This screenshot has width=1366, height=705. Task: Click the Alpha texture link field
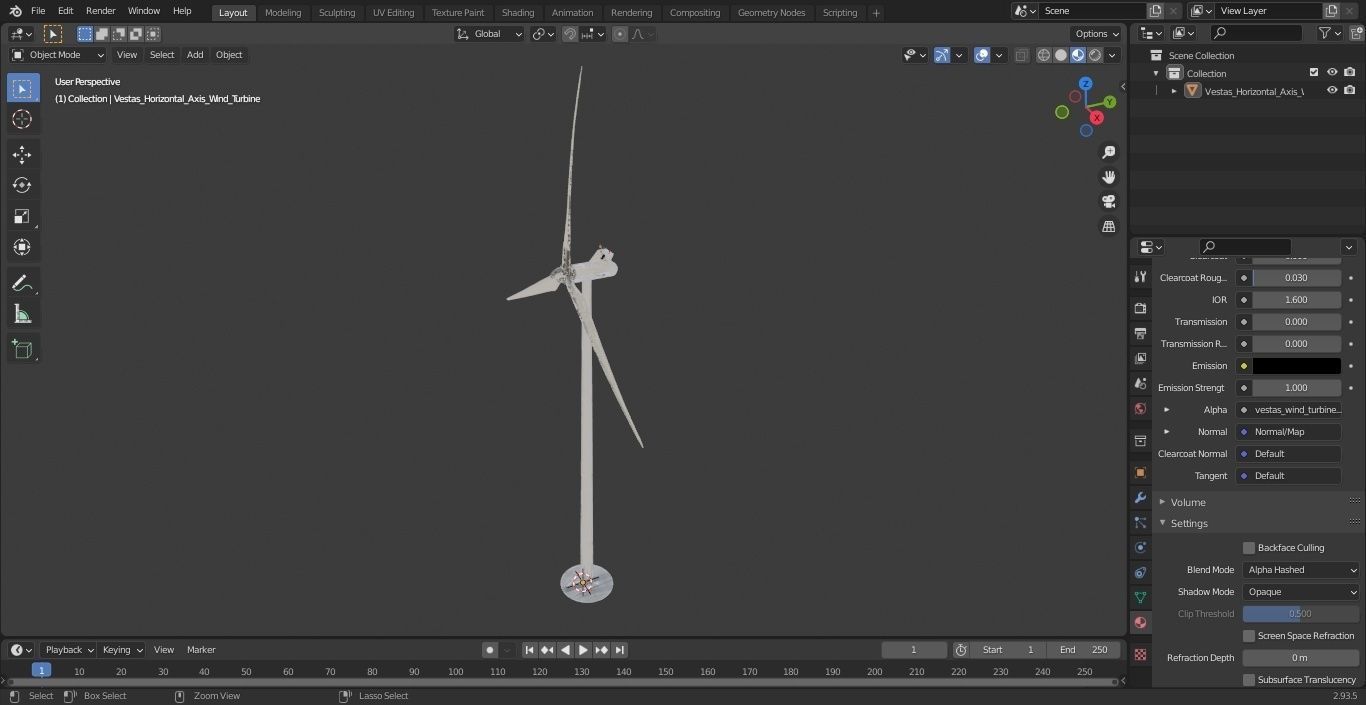[1289, 410]
